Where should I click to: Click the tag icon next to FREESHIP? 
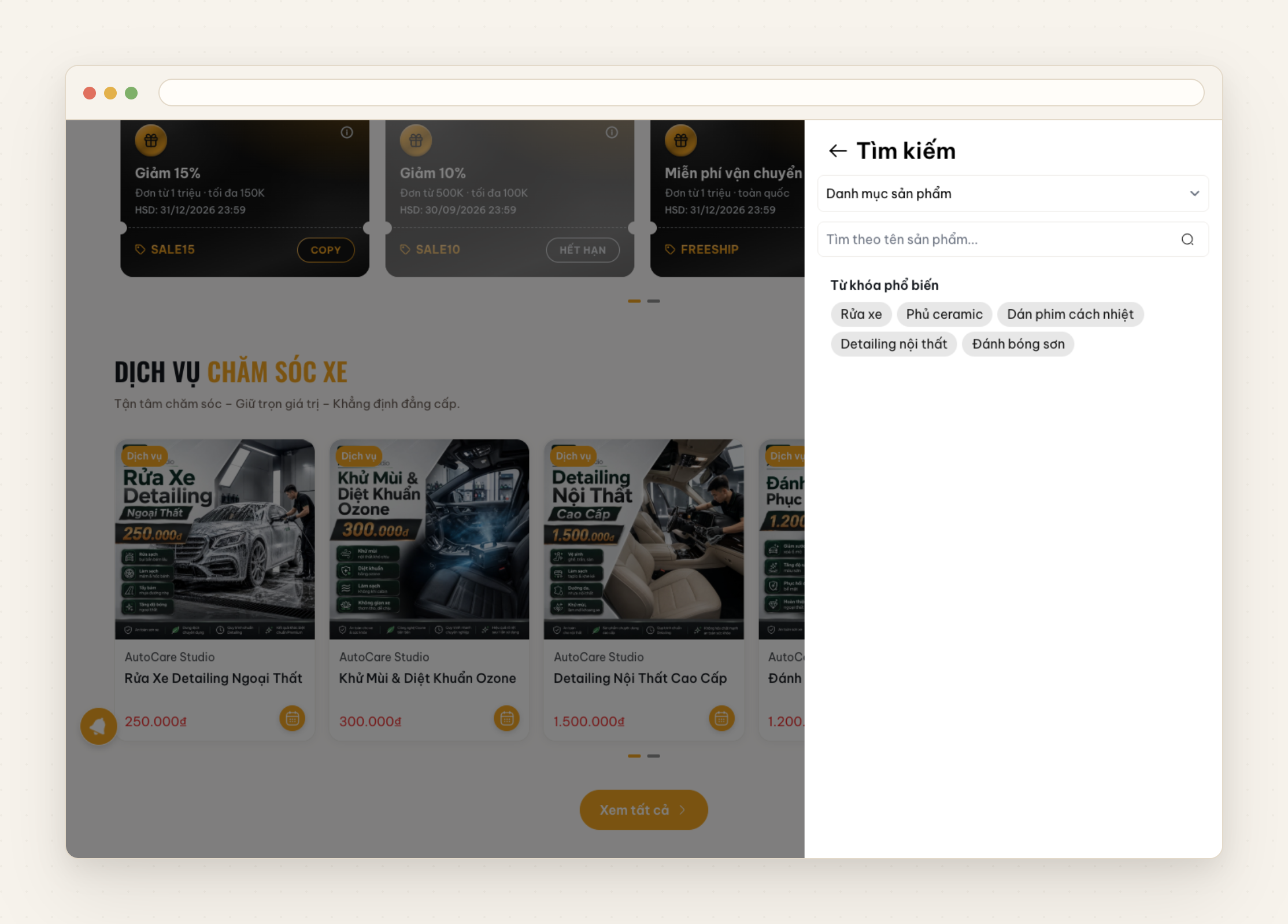pyautogui.click(x=669, y=249)
